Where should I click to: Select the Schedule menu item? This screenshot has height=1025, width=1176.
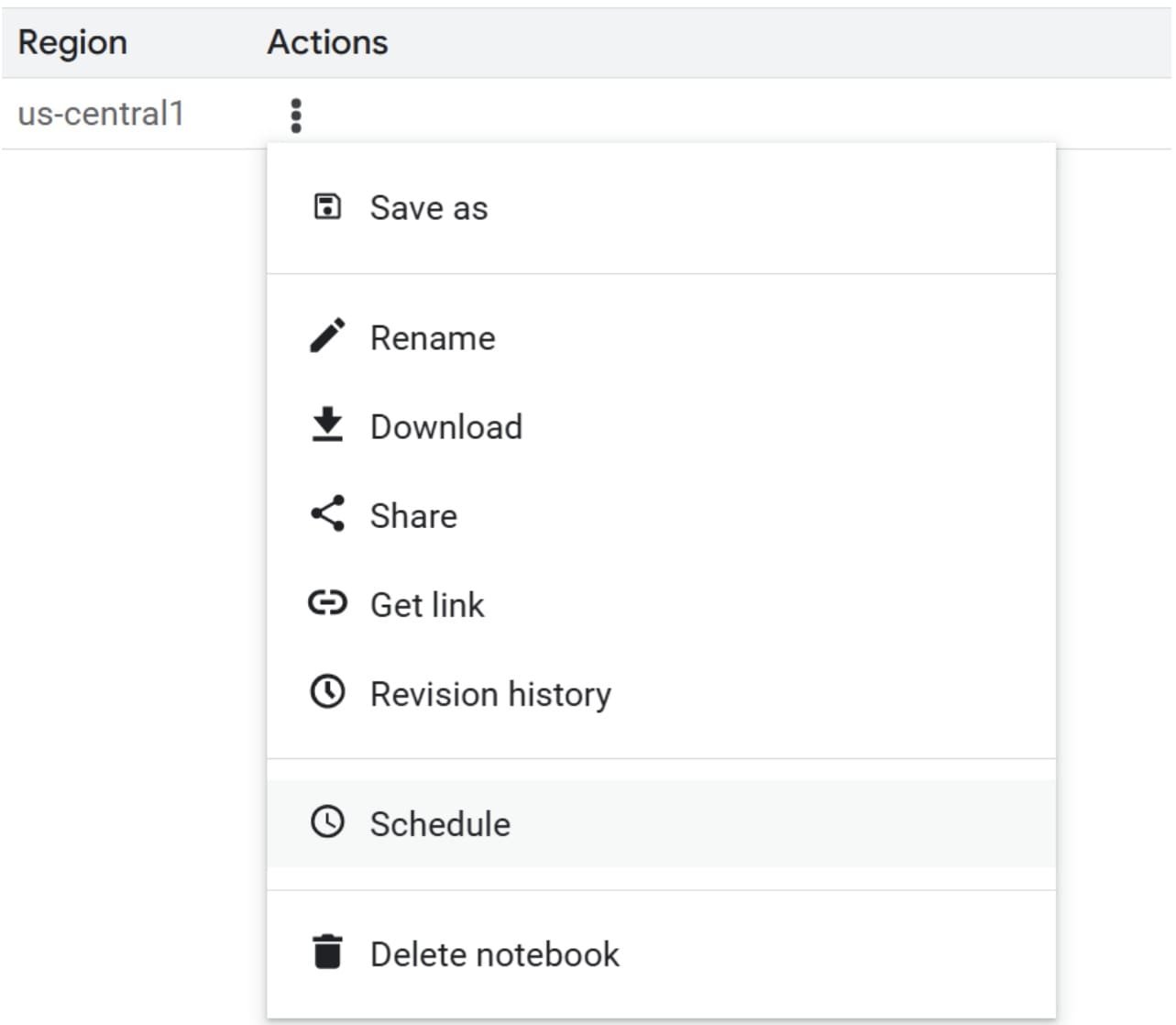point(441,824)
